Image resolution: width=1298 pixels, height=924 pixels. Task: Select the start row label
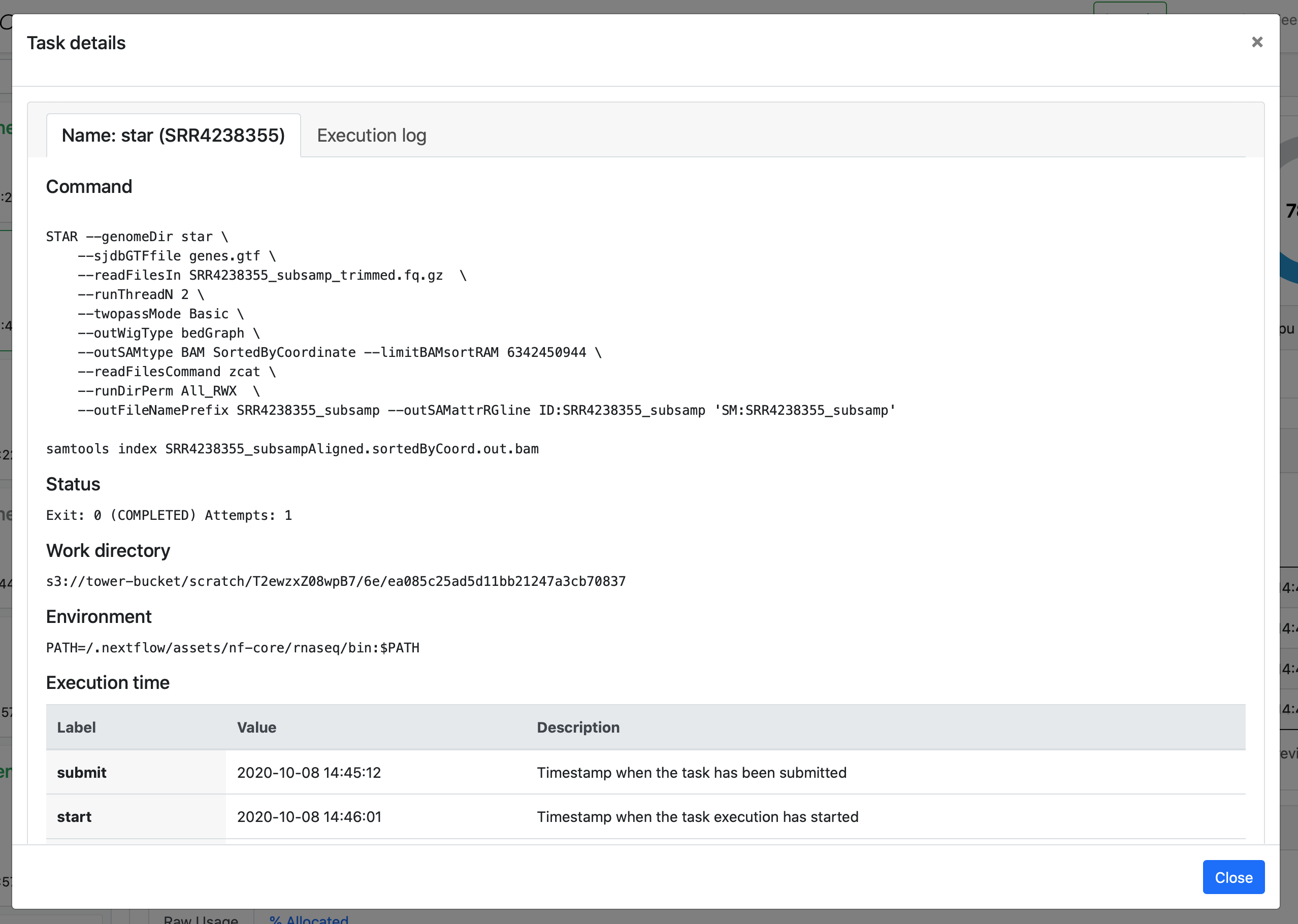pos(74,816)
